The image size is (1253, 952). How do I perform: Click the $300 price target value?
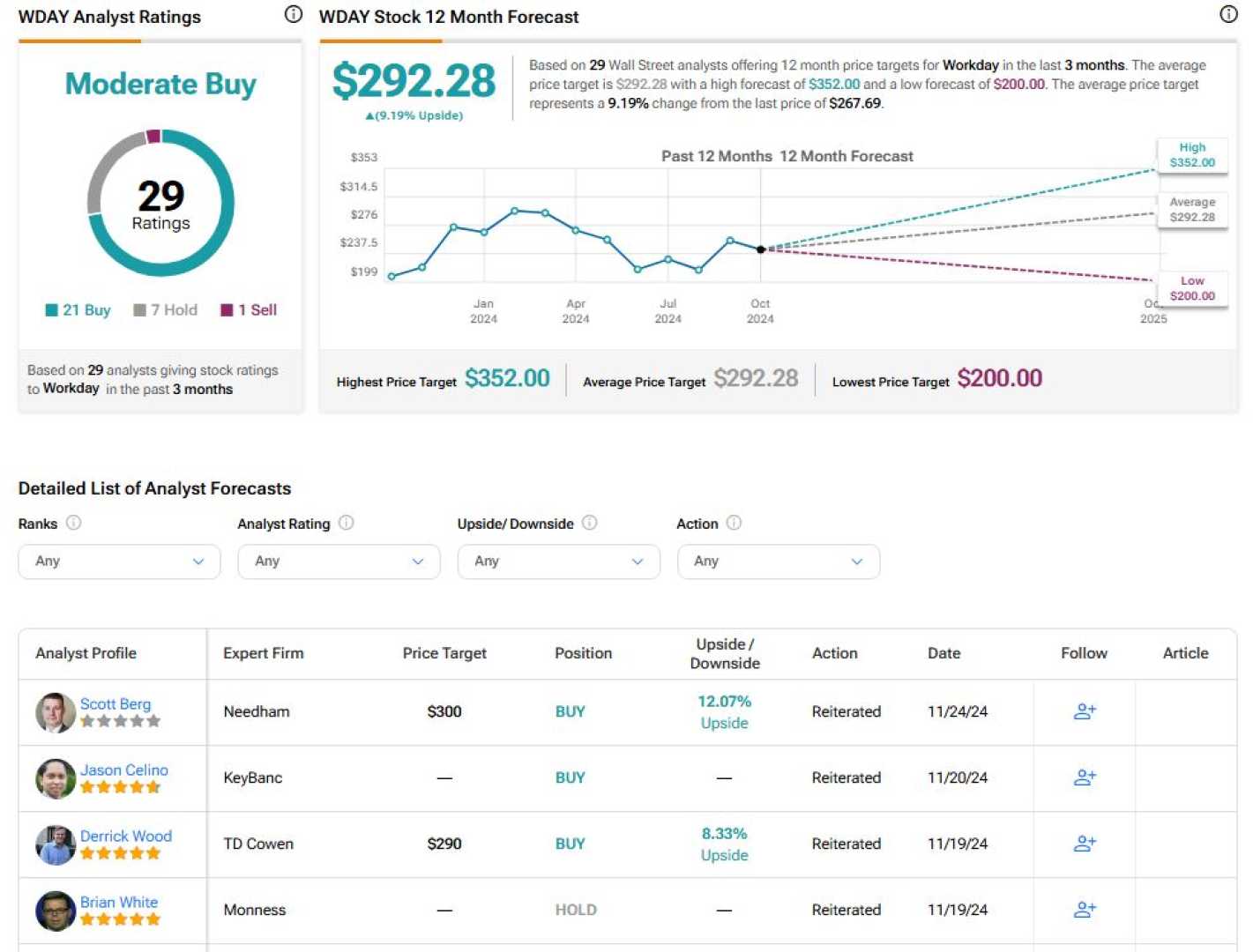(x=444, y=711)
